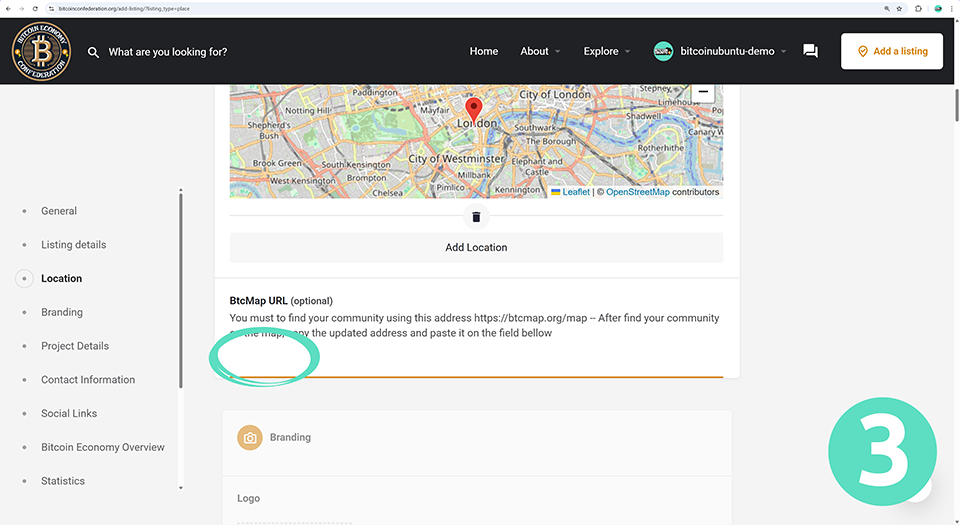Click the sidebar navigation scrollbar

pyautogui.click(x=181, y=290)
